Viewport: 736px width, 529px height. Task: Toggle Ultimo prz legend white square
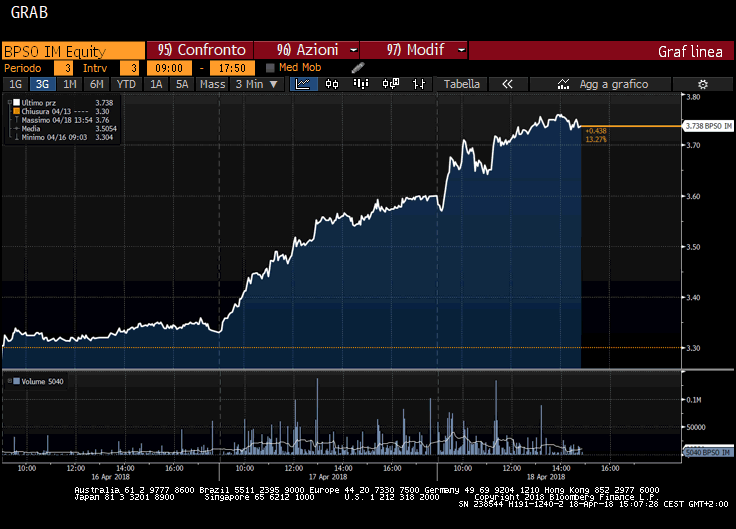coord(16,102)
